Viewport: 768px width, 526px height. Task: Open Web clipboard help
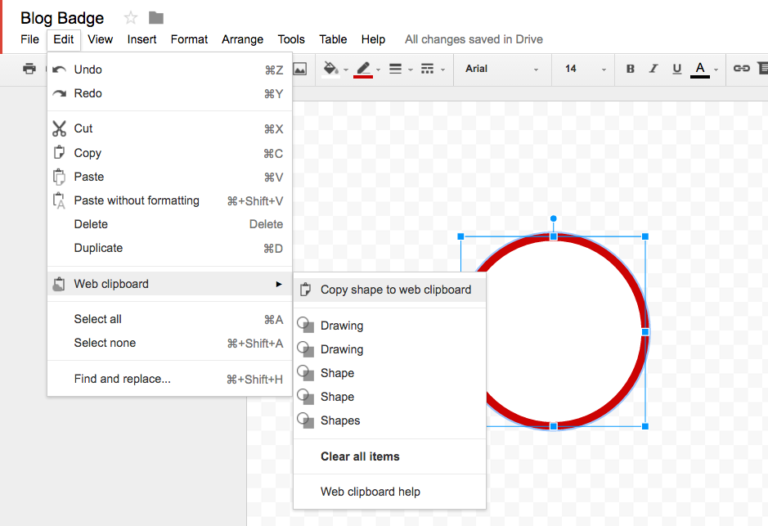(369, 492)
